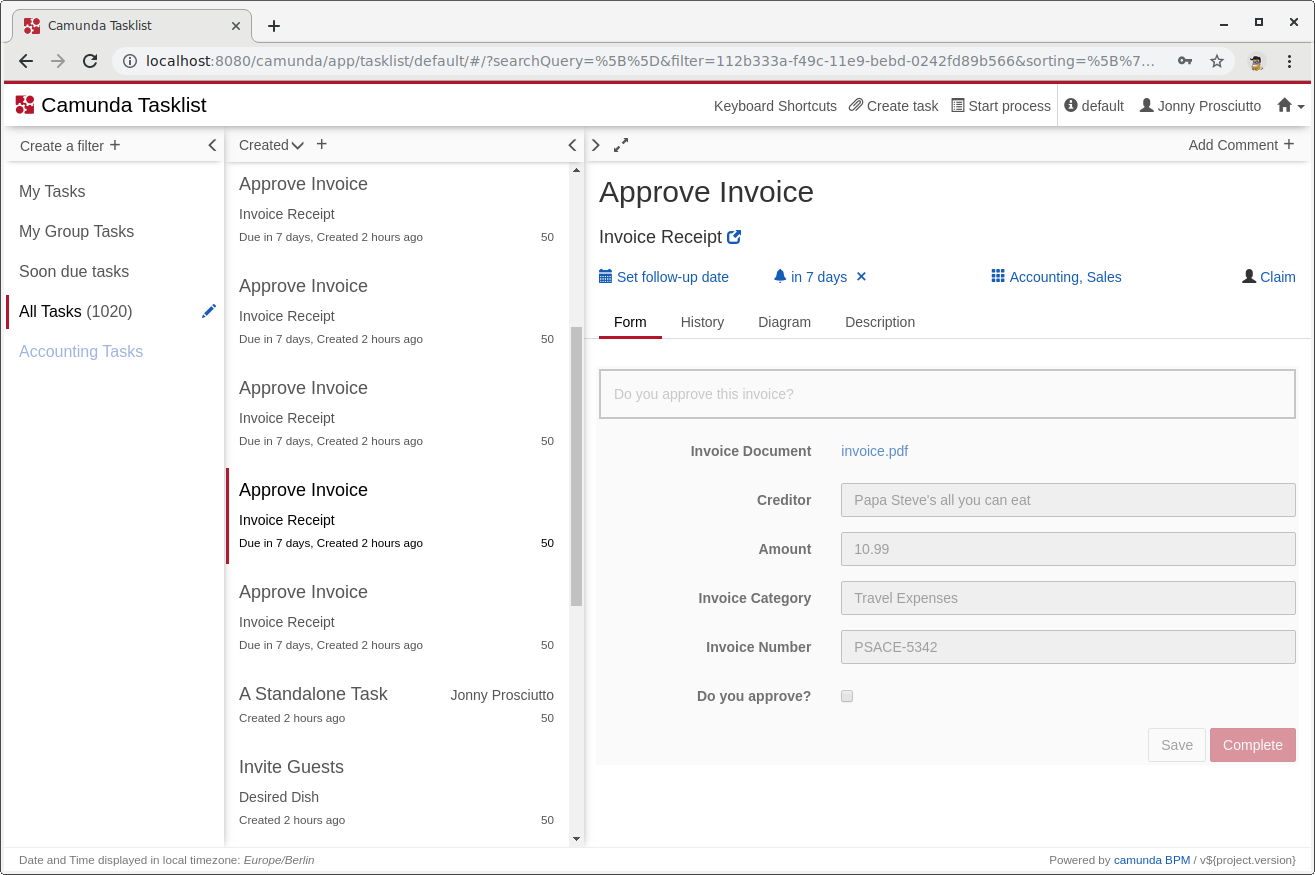
Task: Open the Chrome menu three dots
Action: click(1290, 61)
